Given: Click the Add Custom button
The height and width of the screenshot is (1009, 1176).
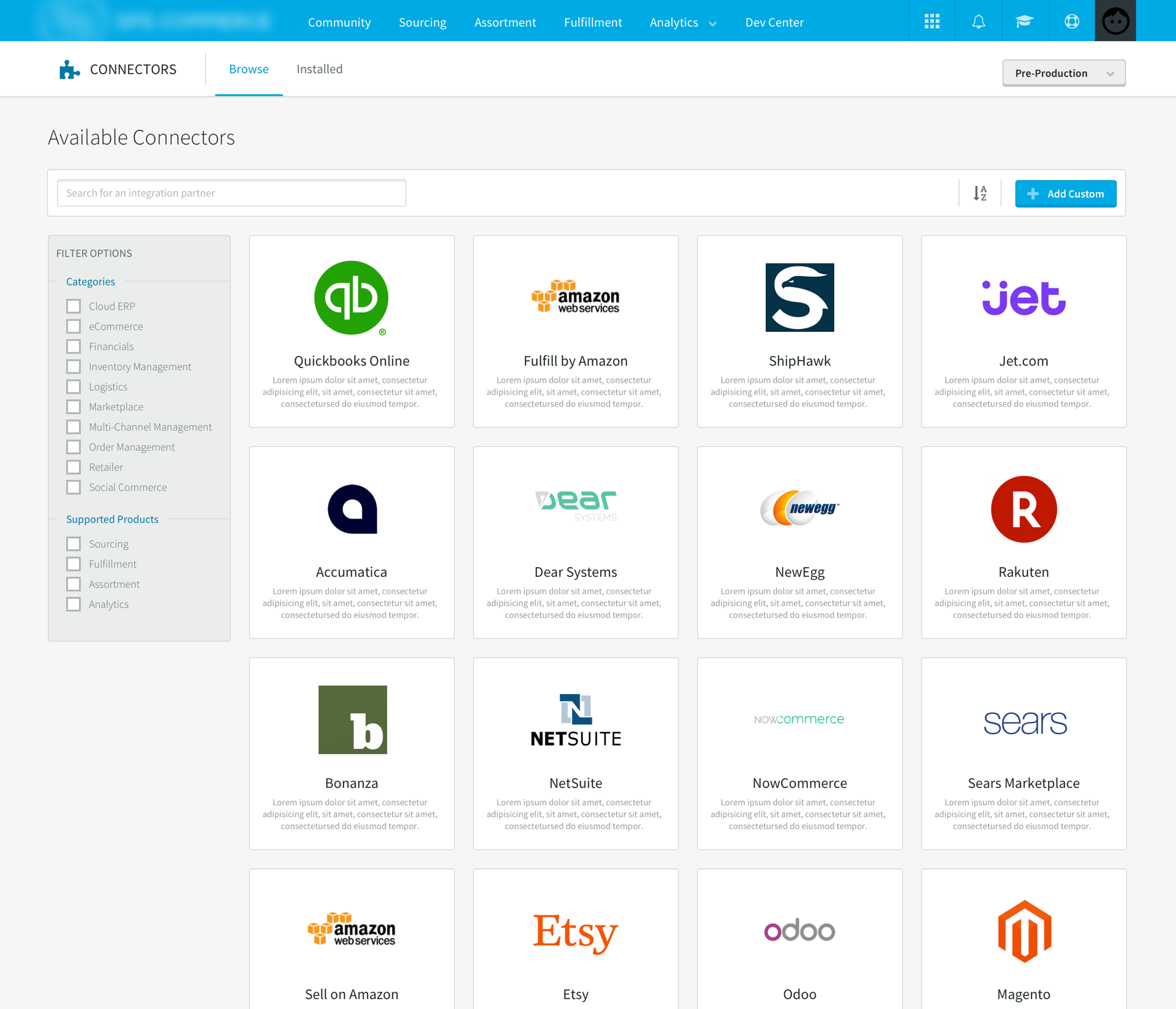Looking at the screenshot, I should pos(1065,193).
